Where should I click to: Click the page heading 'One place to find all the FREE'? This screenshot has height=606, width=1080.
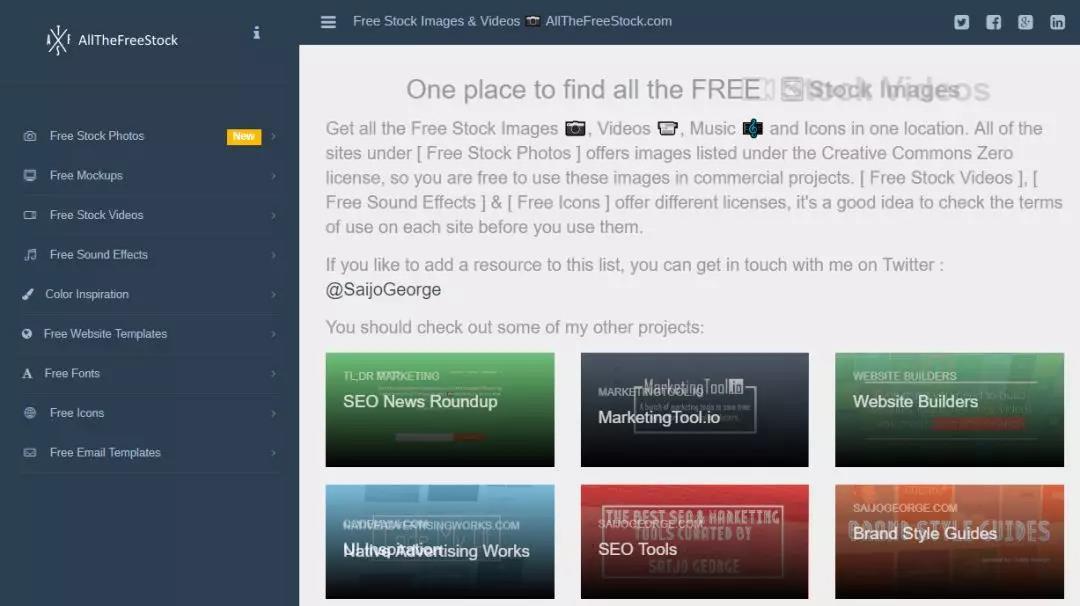583,90
